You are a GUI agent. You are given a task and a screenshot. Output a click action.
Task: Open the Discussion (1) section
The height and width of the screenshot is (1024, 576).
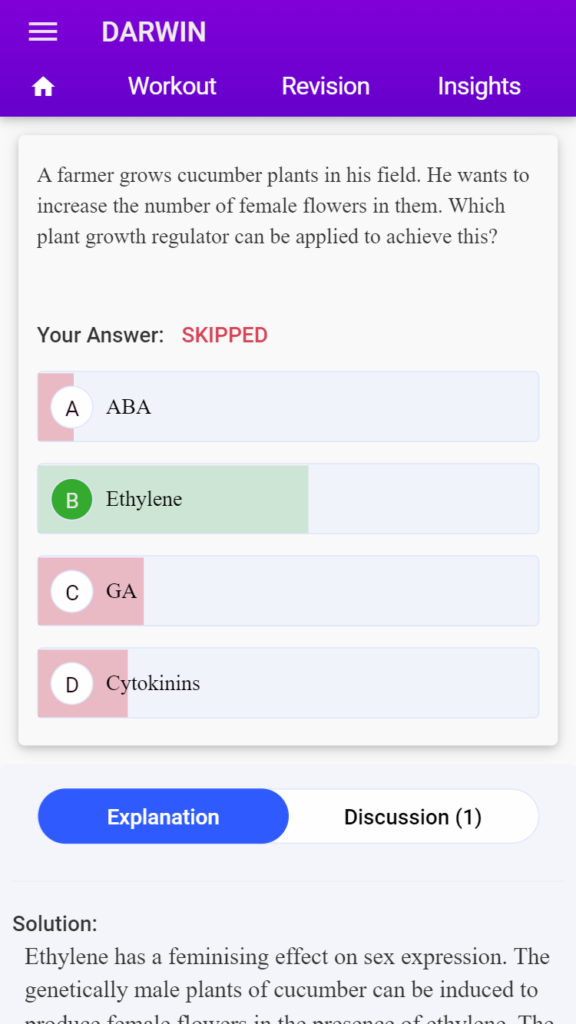point(413,816)
